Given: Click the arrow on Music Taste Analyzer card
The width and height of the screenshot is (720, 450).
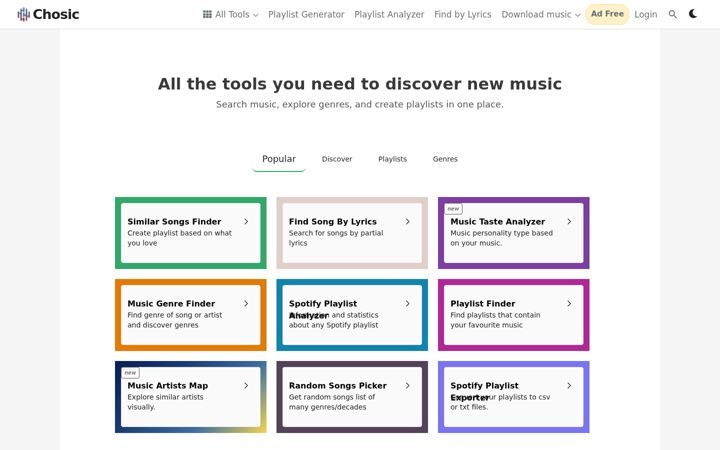Looking at the screenshot, I should click(569, 221).
